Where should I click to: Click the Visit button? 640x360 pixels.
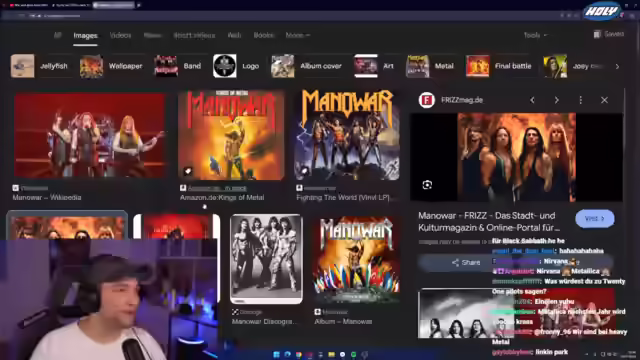(x=595, y=219)
